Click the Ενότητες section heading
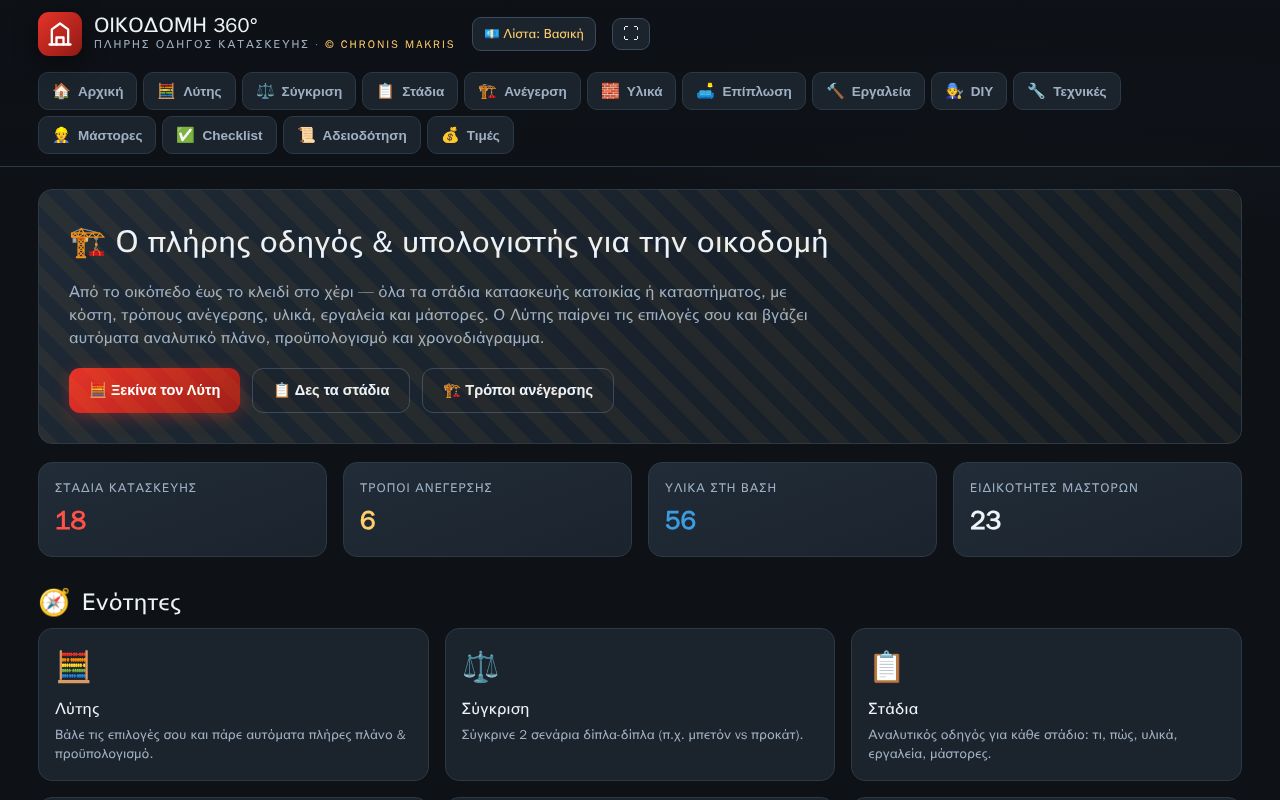This screenshot has width=1280, height=800. (x=131, y=602)
